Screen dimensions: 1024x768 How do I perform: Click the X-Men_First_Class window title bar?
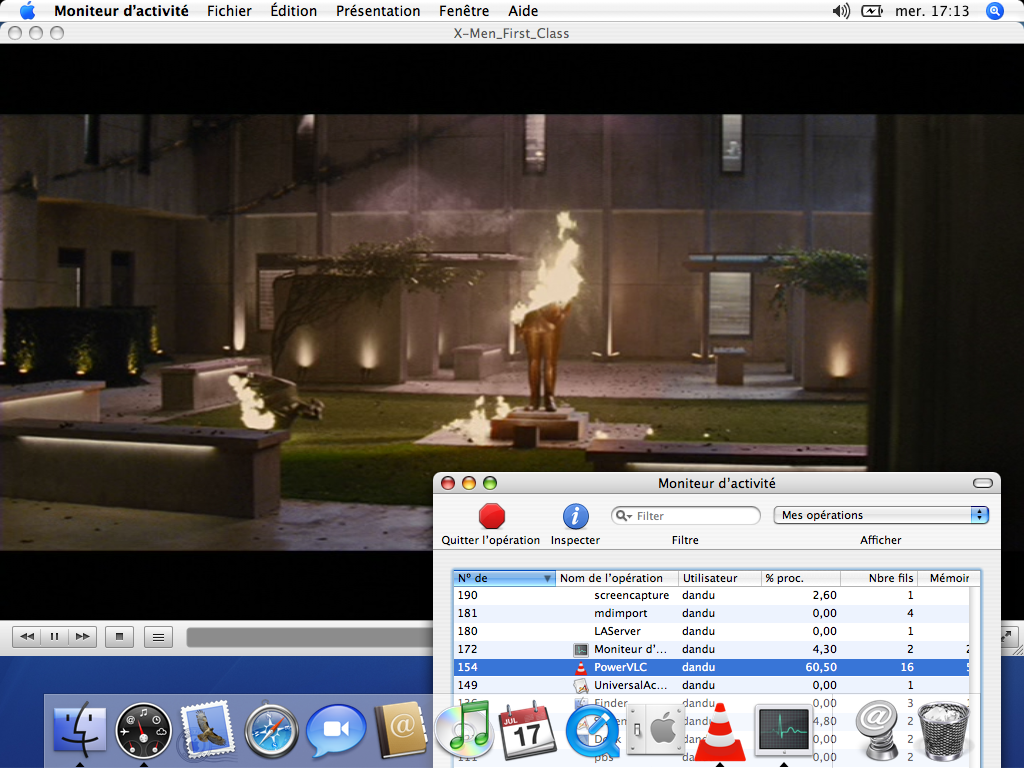(x=511, y=33)
